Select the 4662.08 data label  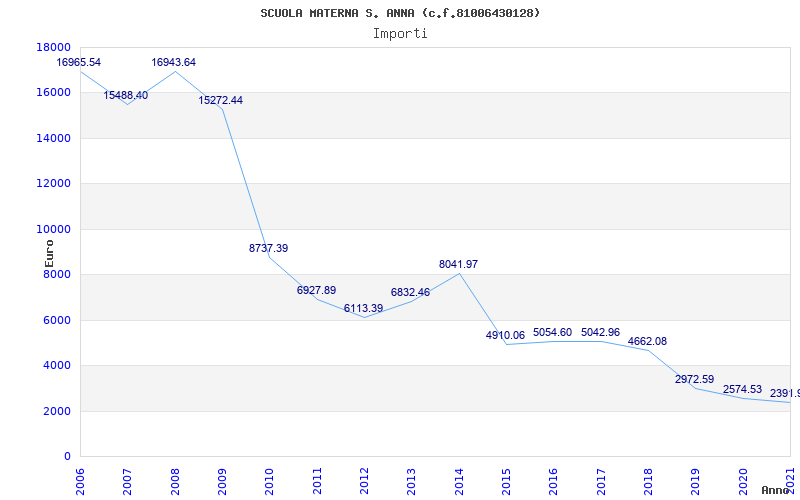pyautogui.click(x=647, y=341)
